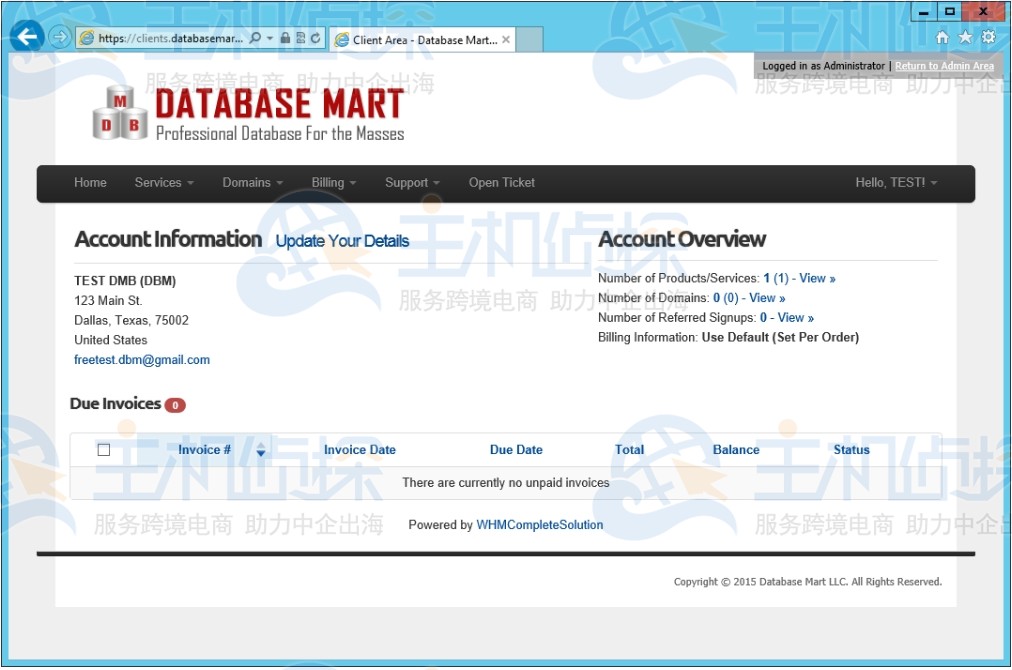Click the refresh icon in address bar

pos(316,38)
